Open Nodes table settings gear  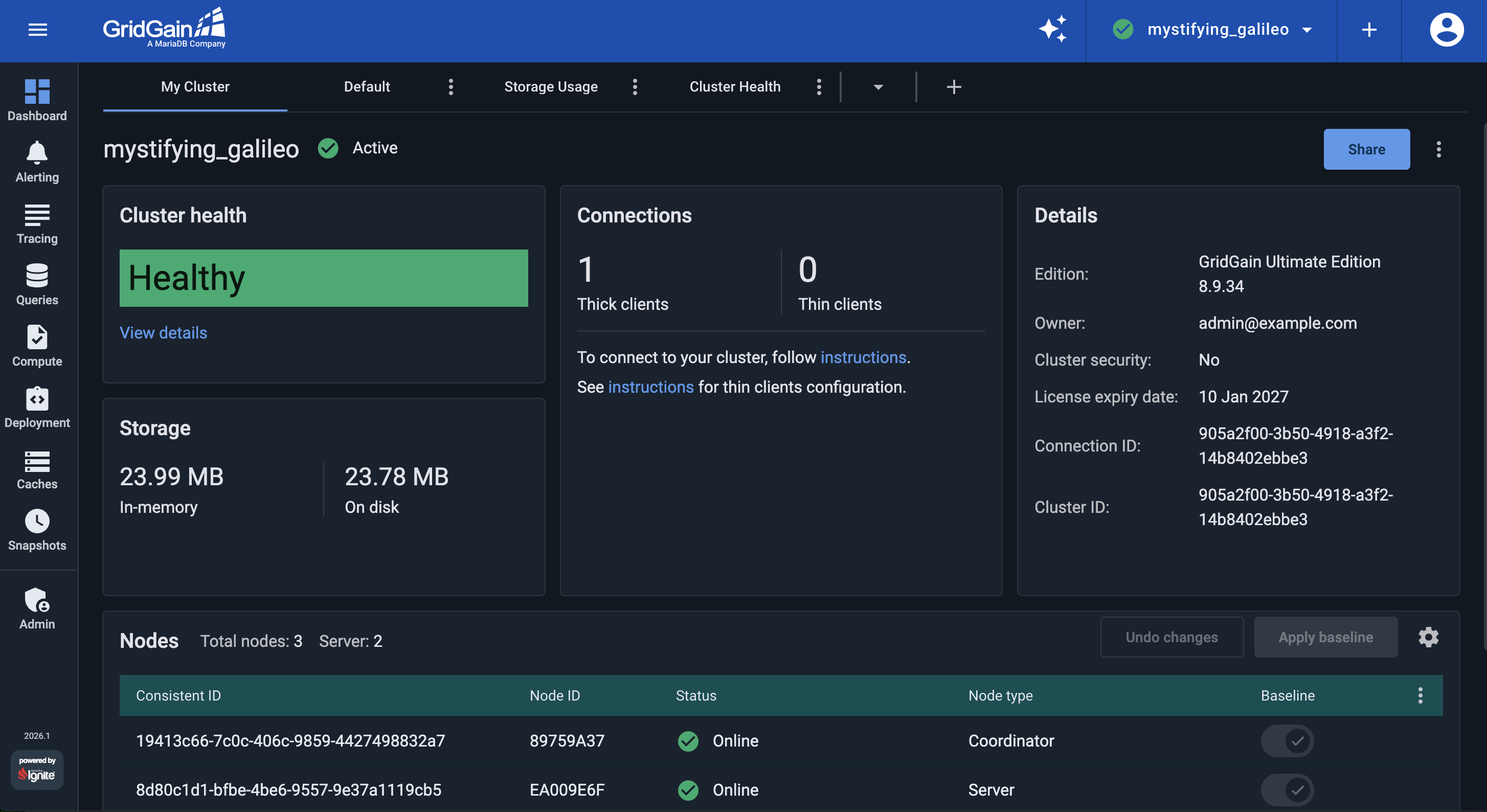(x=1428, y=637)
